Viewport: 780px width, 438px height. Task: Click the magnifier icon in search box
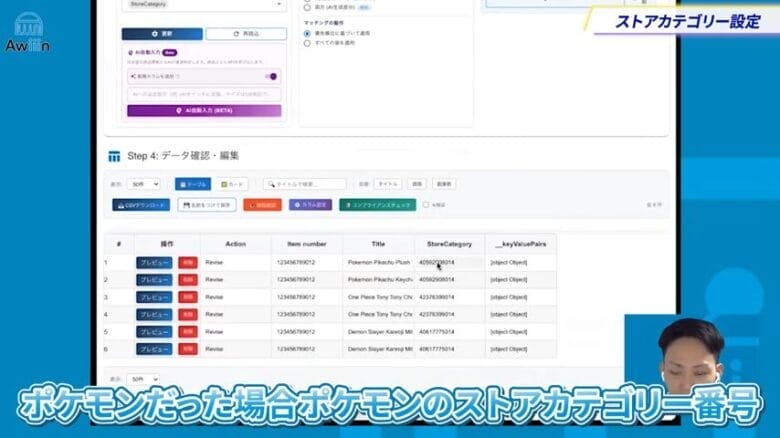tap(271, 184)
